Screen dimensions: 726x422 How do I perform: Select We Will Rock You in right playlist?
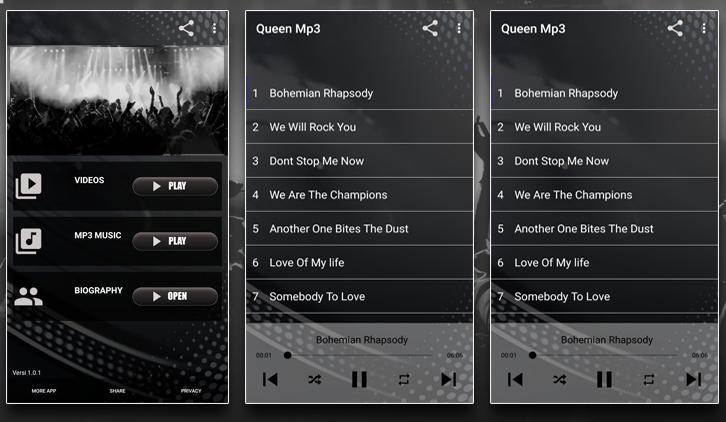point(604,127)
